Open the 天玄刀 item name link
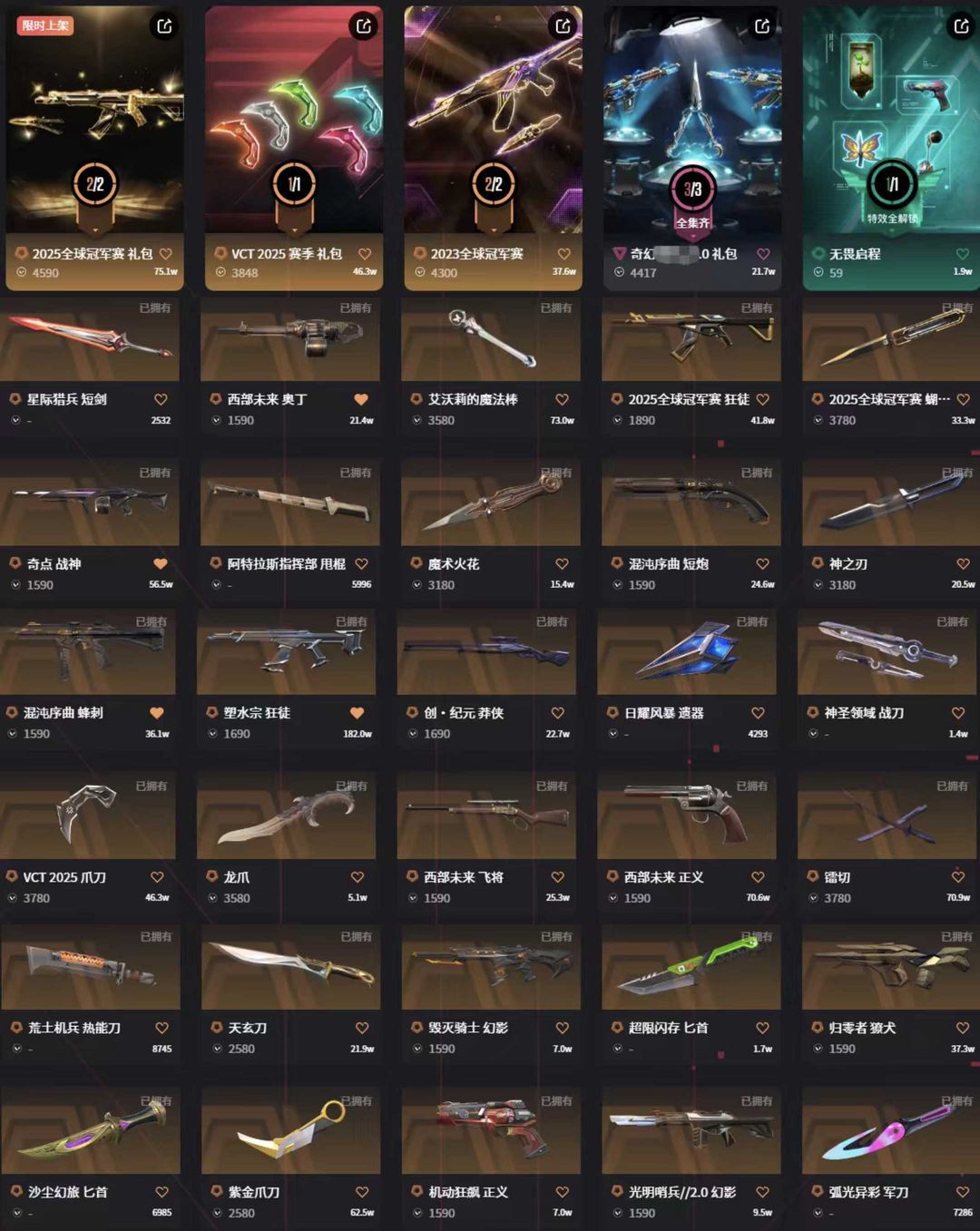Screen dimensions: 980x1231 tap(247, 1028)
